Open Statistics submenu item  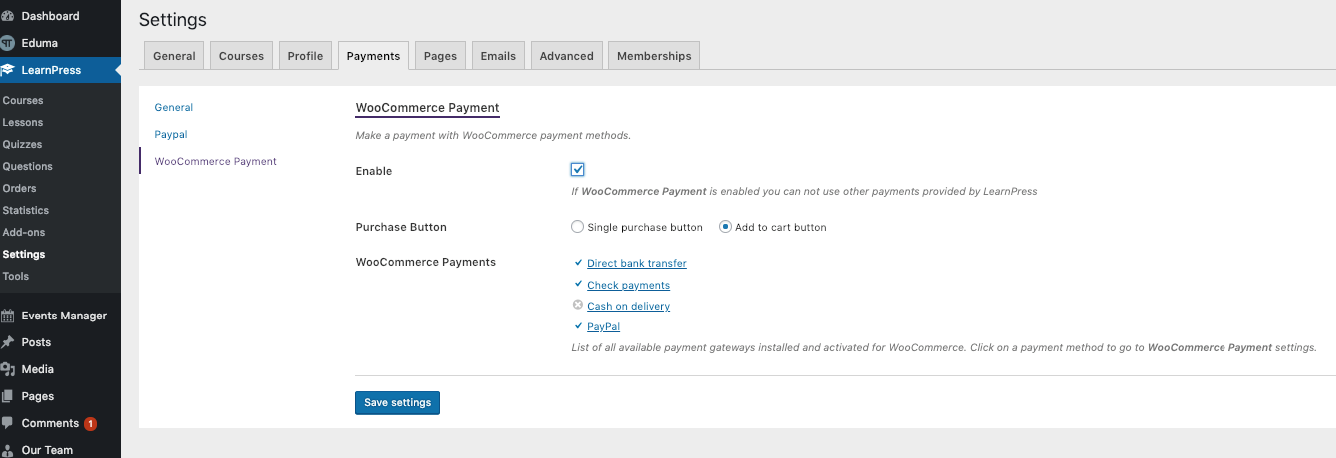click(x=26, y=210)
